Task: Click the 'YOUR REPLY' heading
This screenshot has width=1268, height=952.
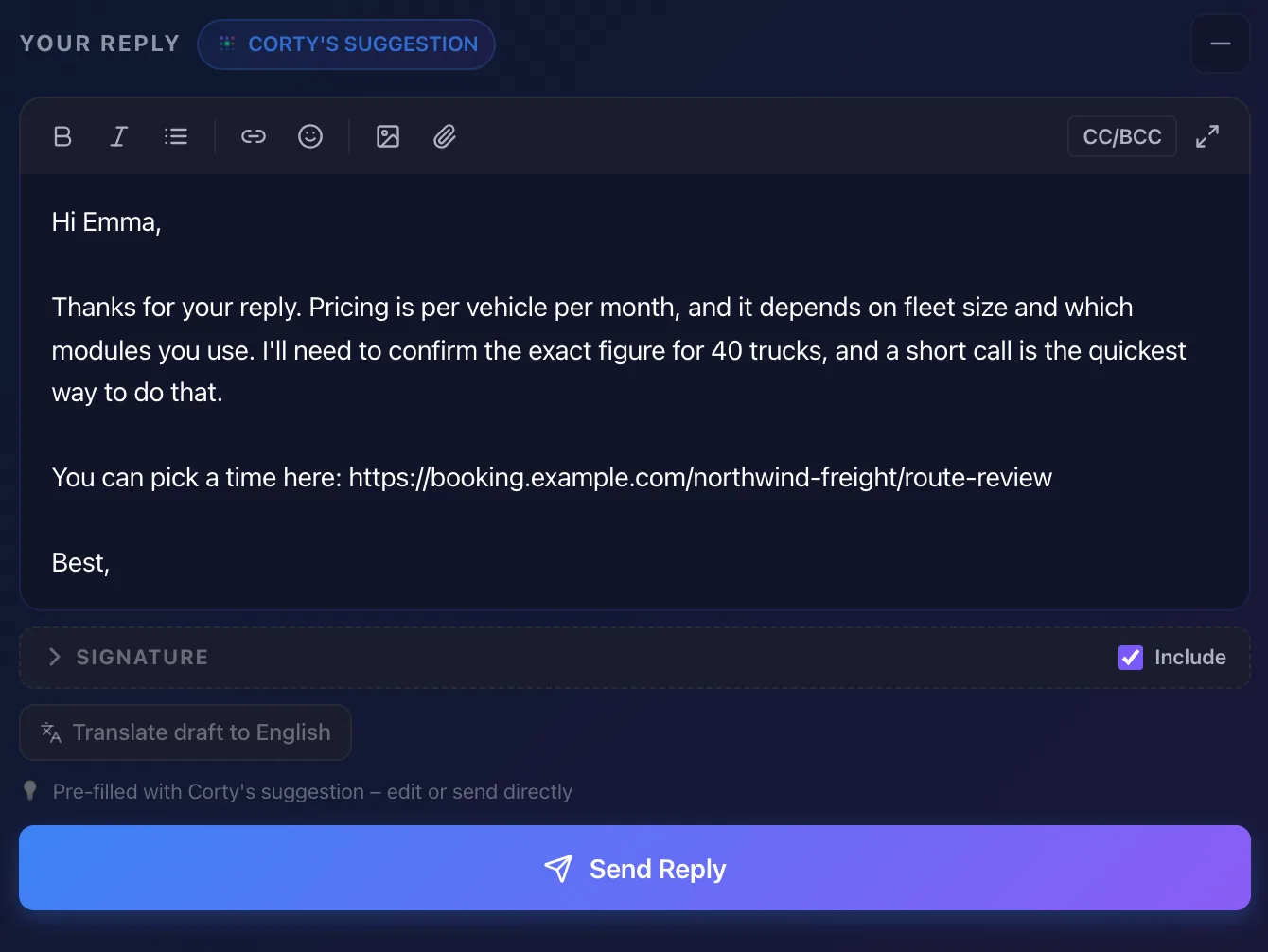Action: [x=100, y=44]
